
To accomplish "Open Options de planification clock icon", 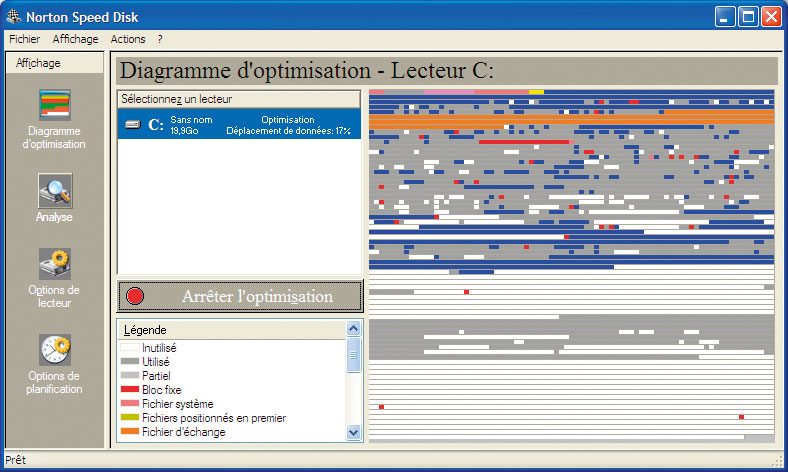I will click(55, 349).
